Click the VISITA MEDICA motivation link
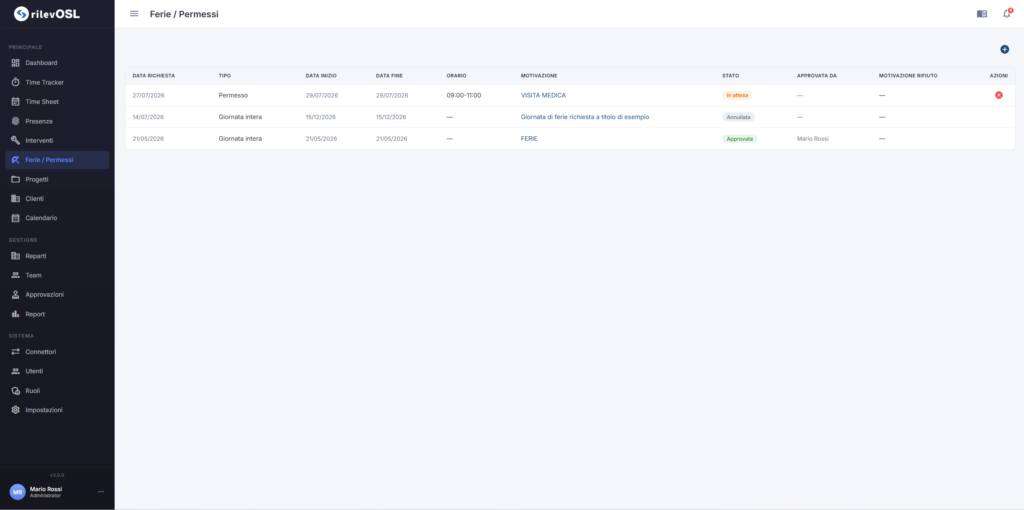 [543, 95]
